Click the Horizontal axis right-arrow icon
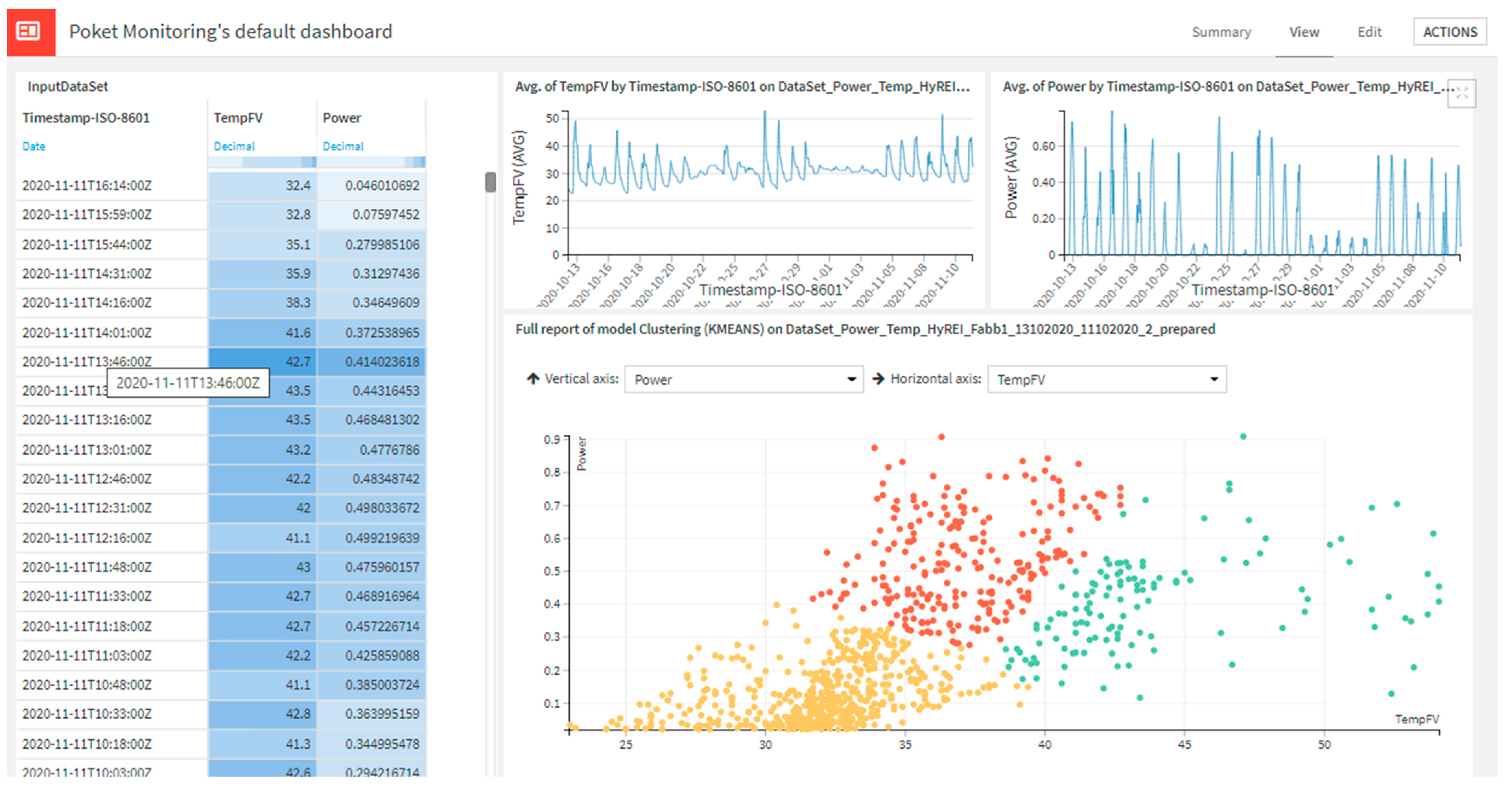Viewport: 1512px width, 793px height. coord(878,379)
